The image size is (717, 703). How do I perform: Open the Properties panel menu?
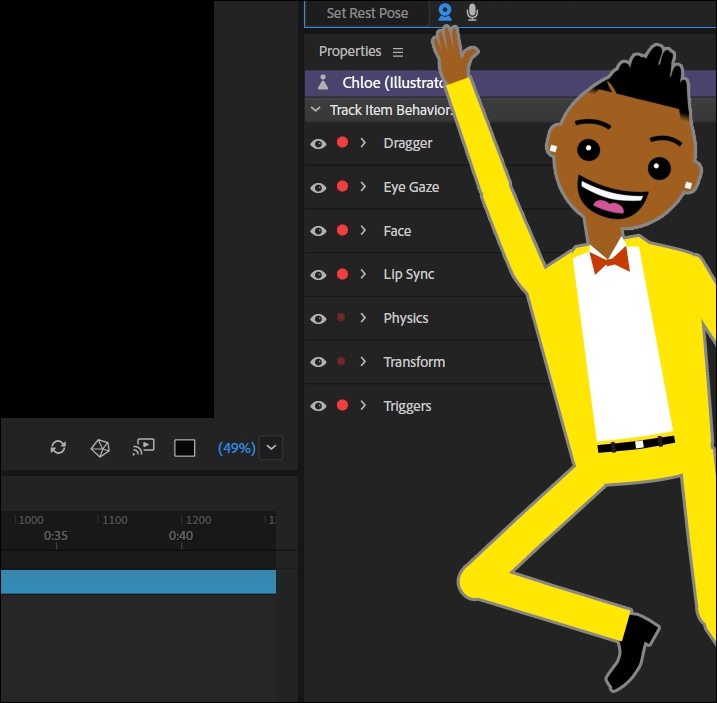click(398, 52)
